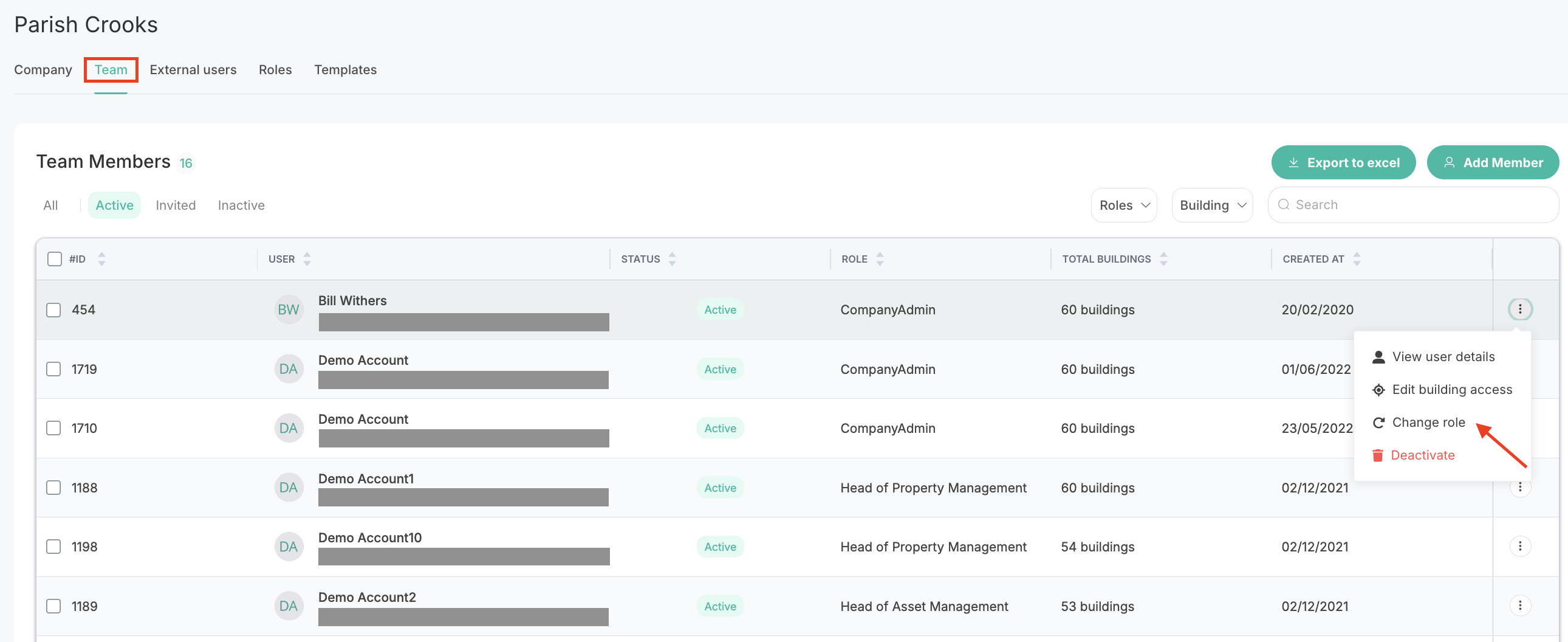The width and height of the screenshot is (1568, 642).
Task: Choose View user details from menu
Action: 1434,357
